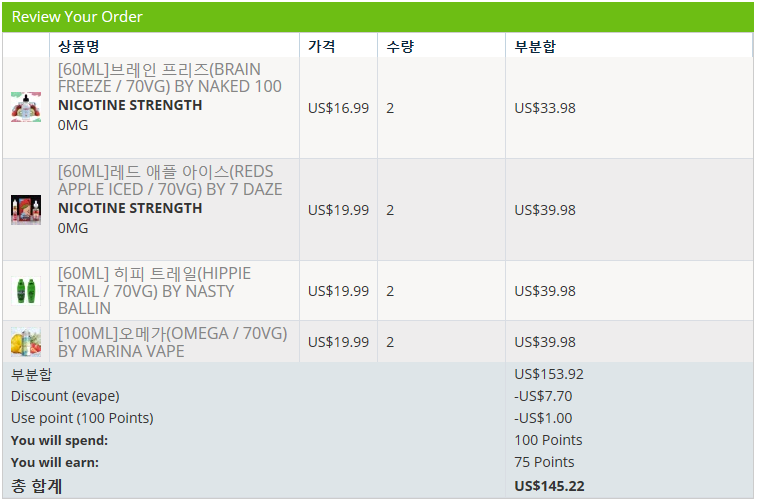Click the 75 Points earn value

[544, 462]
